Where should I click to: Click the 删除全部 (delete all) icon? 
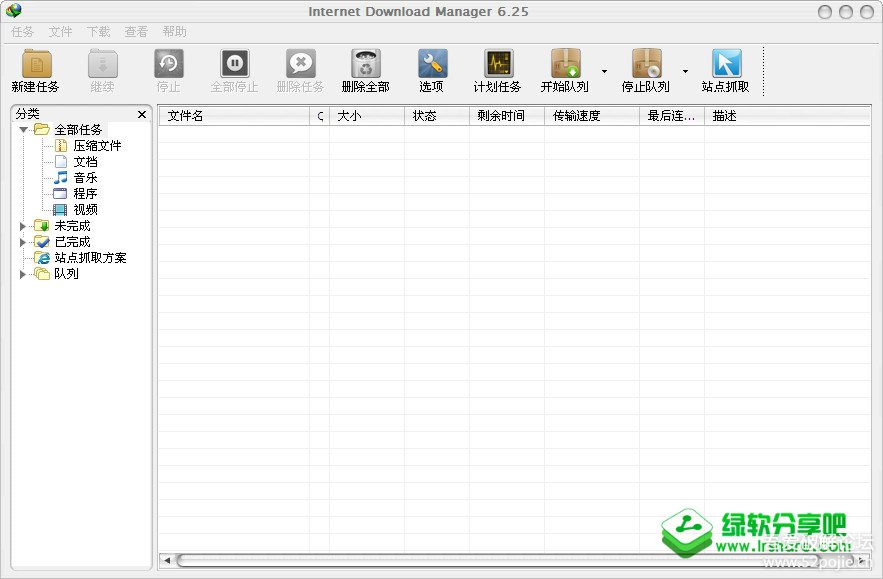365,68
